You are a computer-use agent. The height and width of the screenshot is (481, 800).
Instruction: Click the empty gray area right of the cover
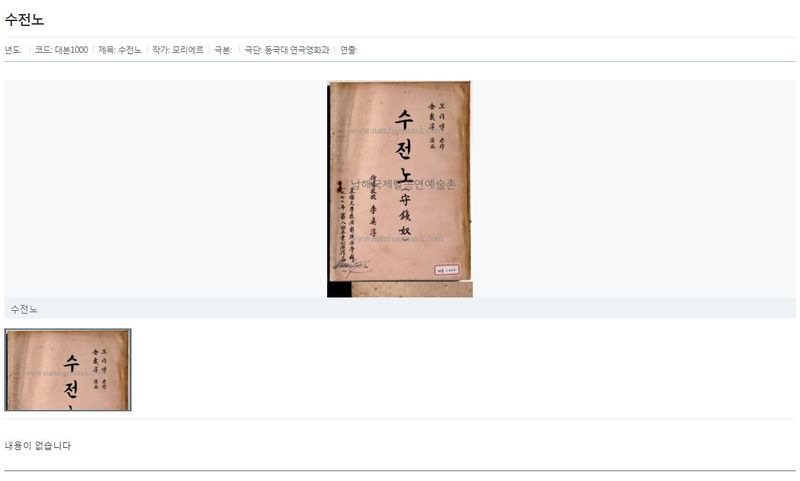pos(633,189)
